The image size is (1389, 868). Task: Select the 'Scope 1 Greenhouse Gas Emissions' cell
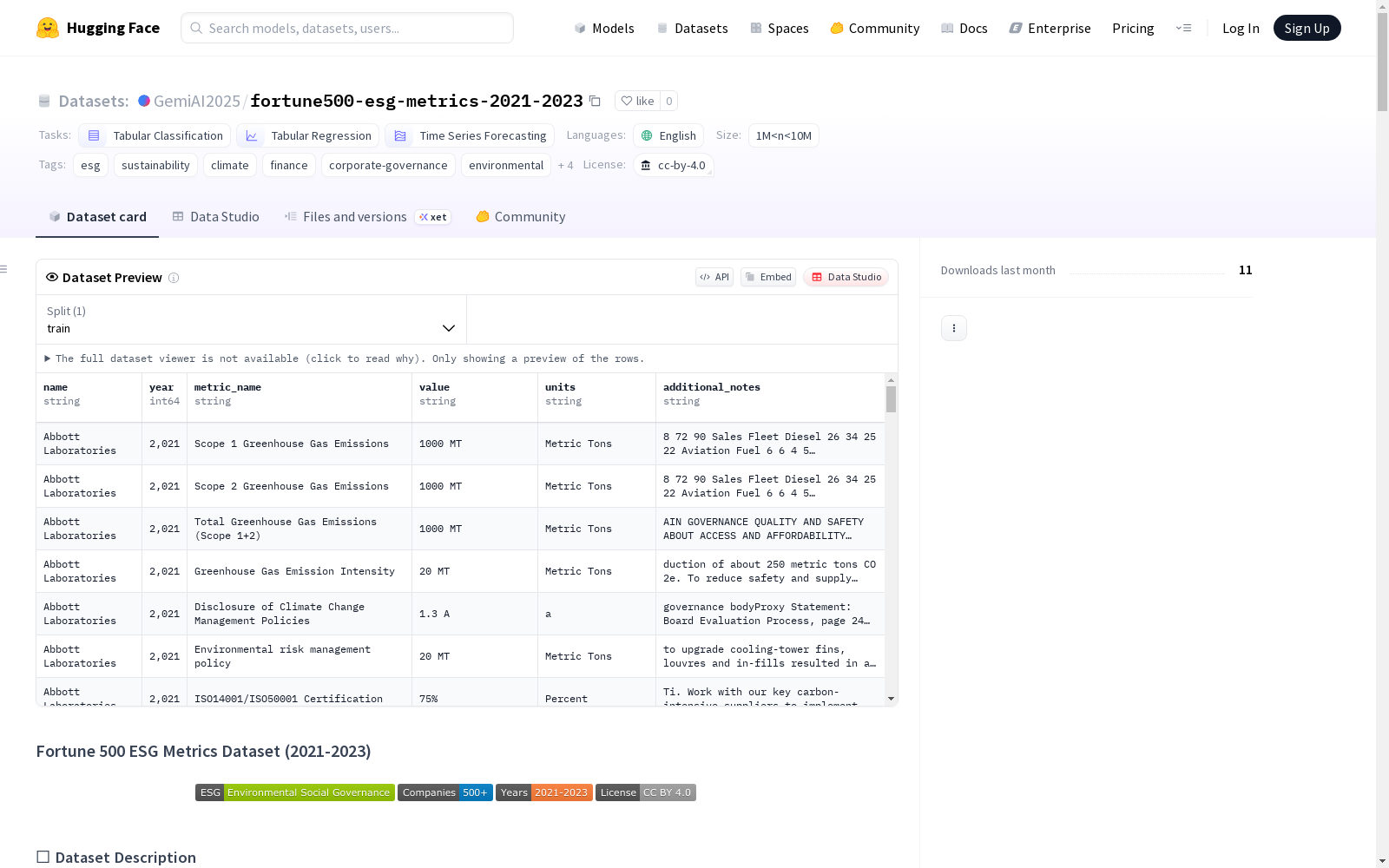click(299, 444)
